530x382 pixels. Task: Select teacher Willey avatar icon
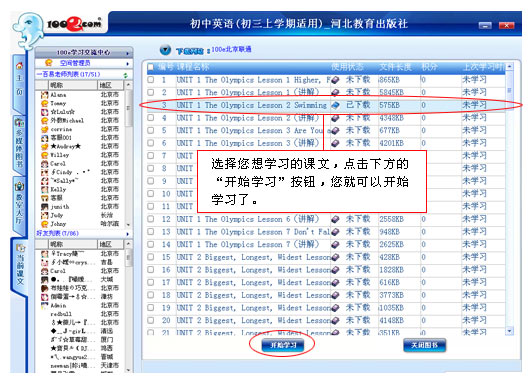point(44,155)
